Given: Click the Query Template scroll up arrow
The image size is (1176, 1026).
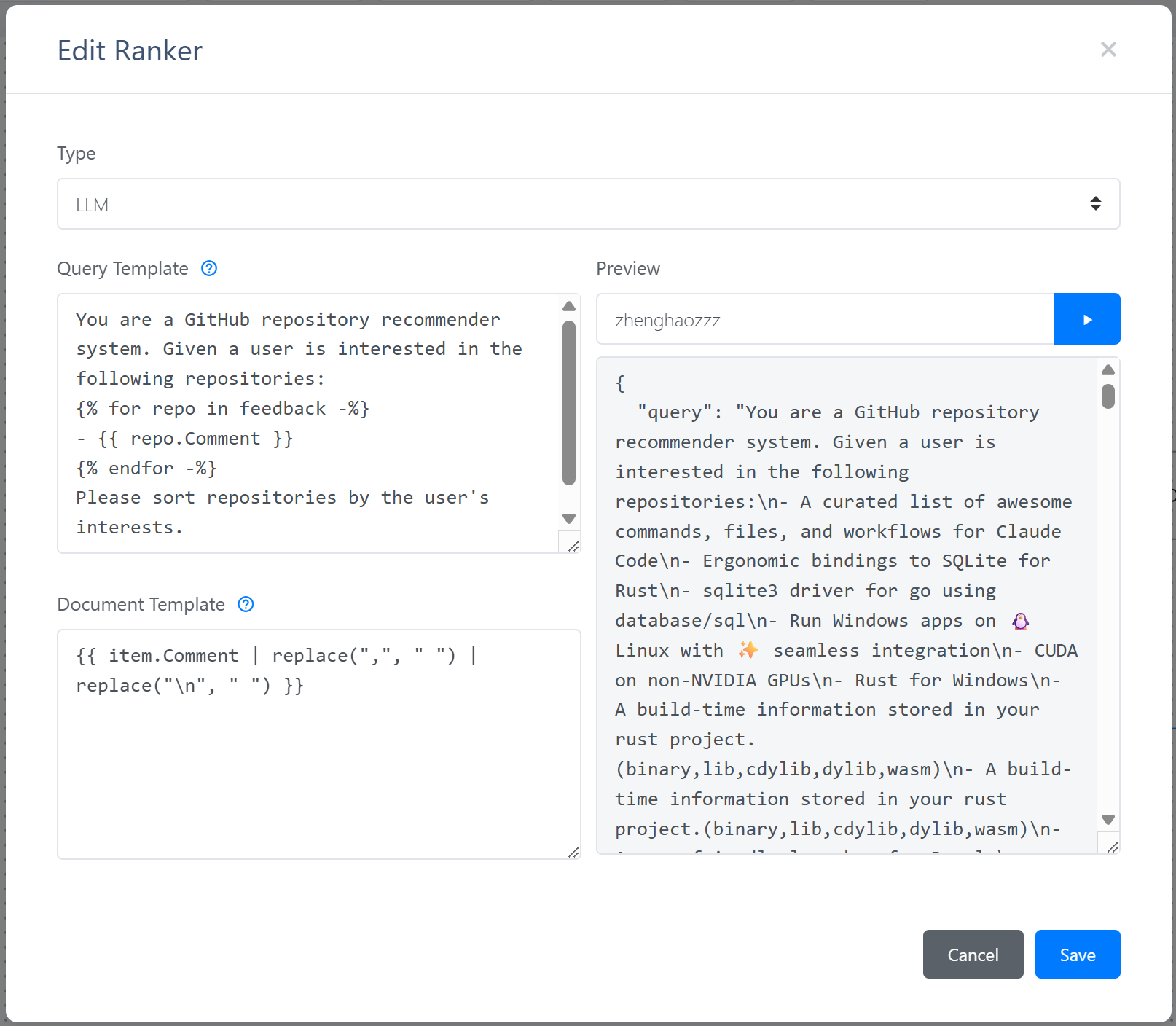Looking at the screenshot, I should [x=569, y=307].
